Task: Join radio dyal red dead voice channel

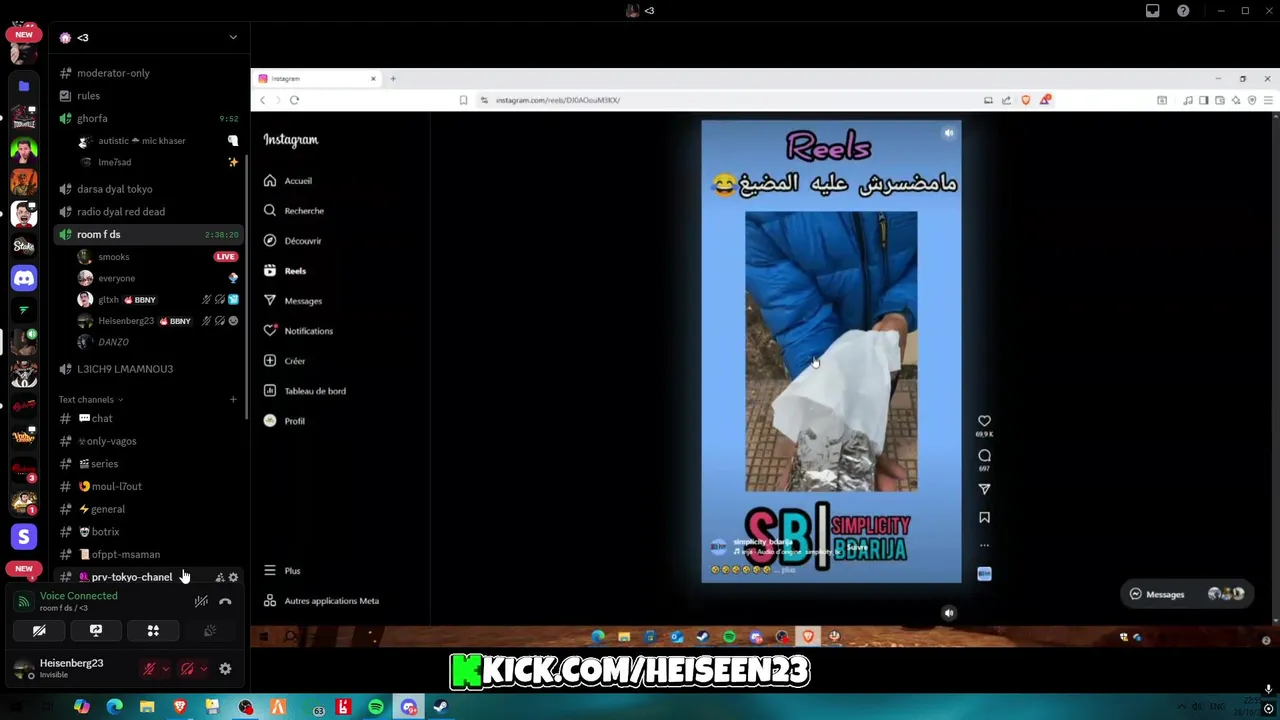Action: [150, 212]
